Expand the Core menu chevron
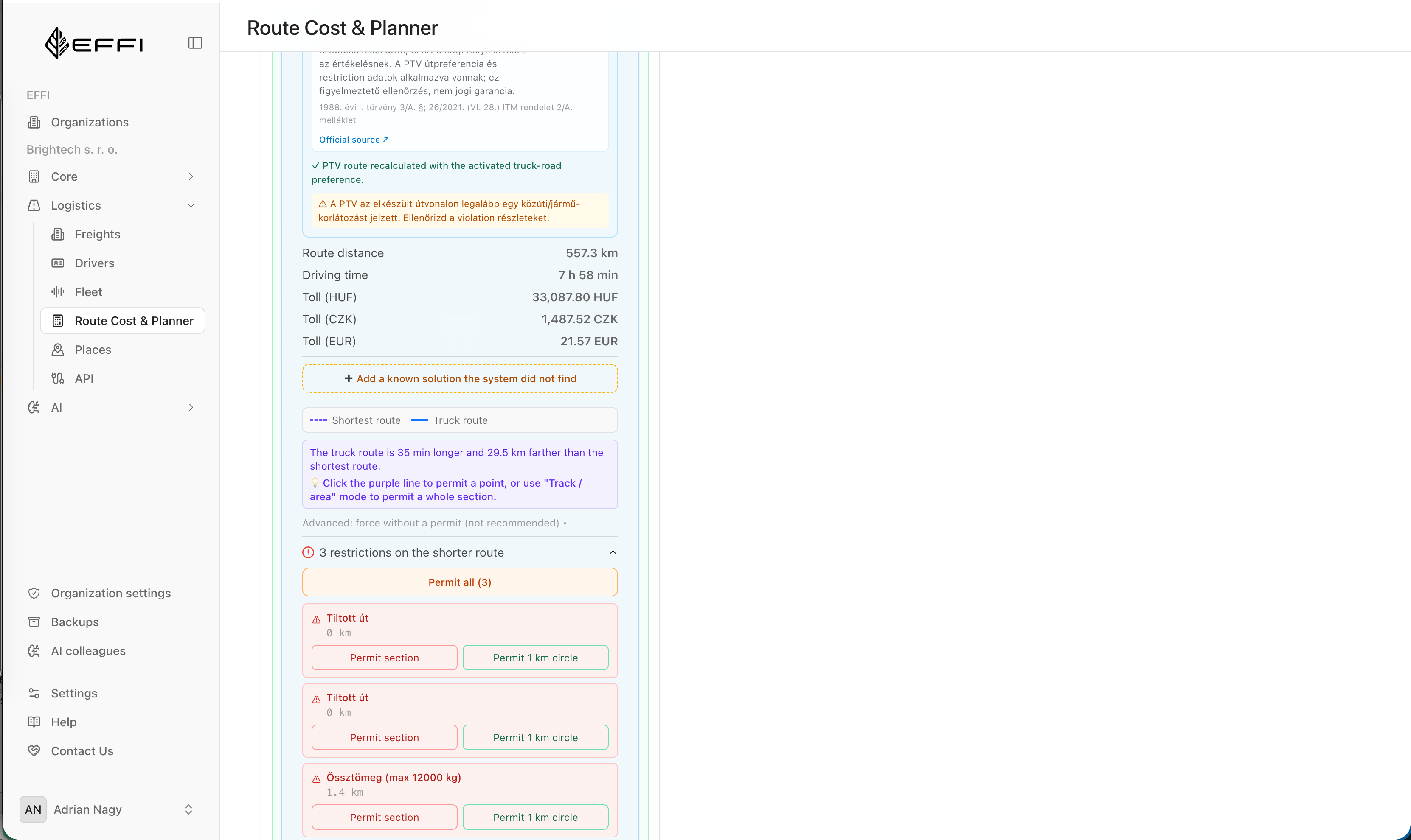The image size is (1411, 840). 191,176
